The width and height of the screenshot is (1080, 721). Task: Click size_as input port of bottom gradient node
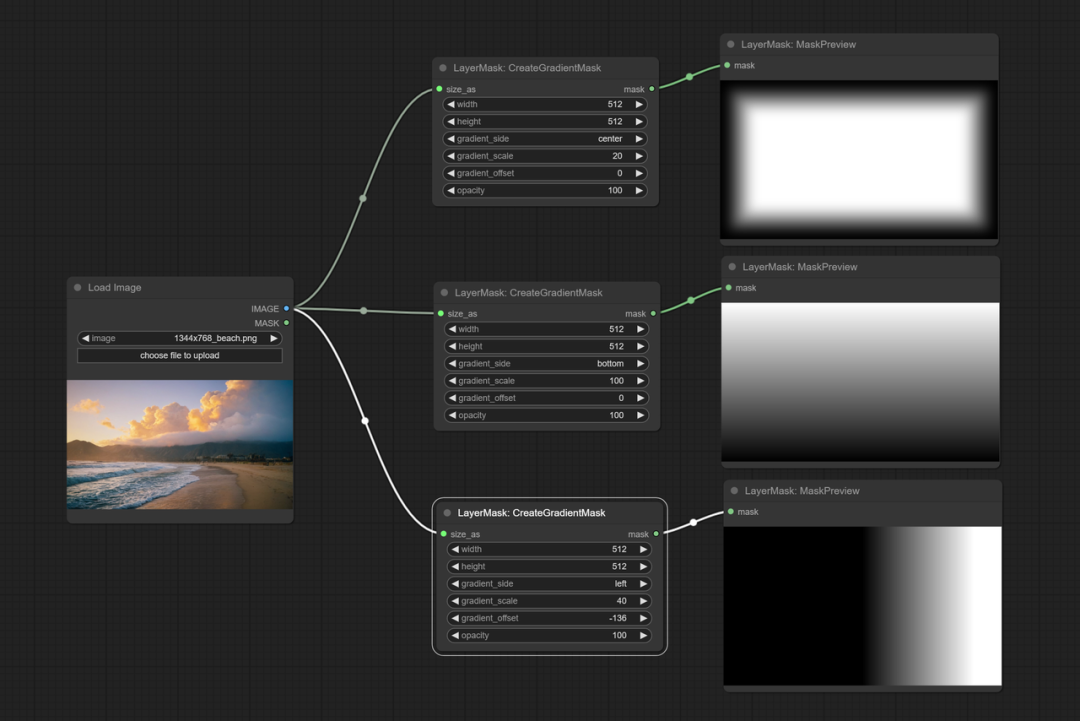441,313
